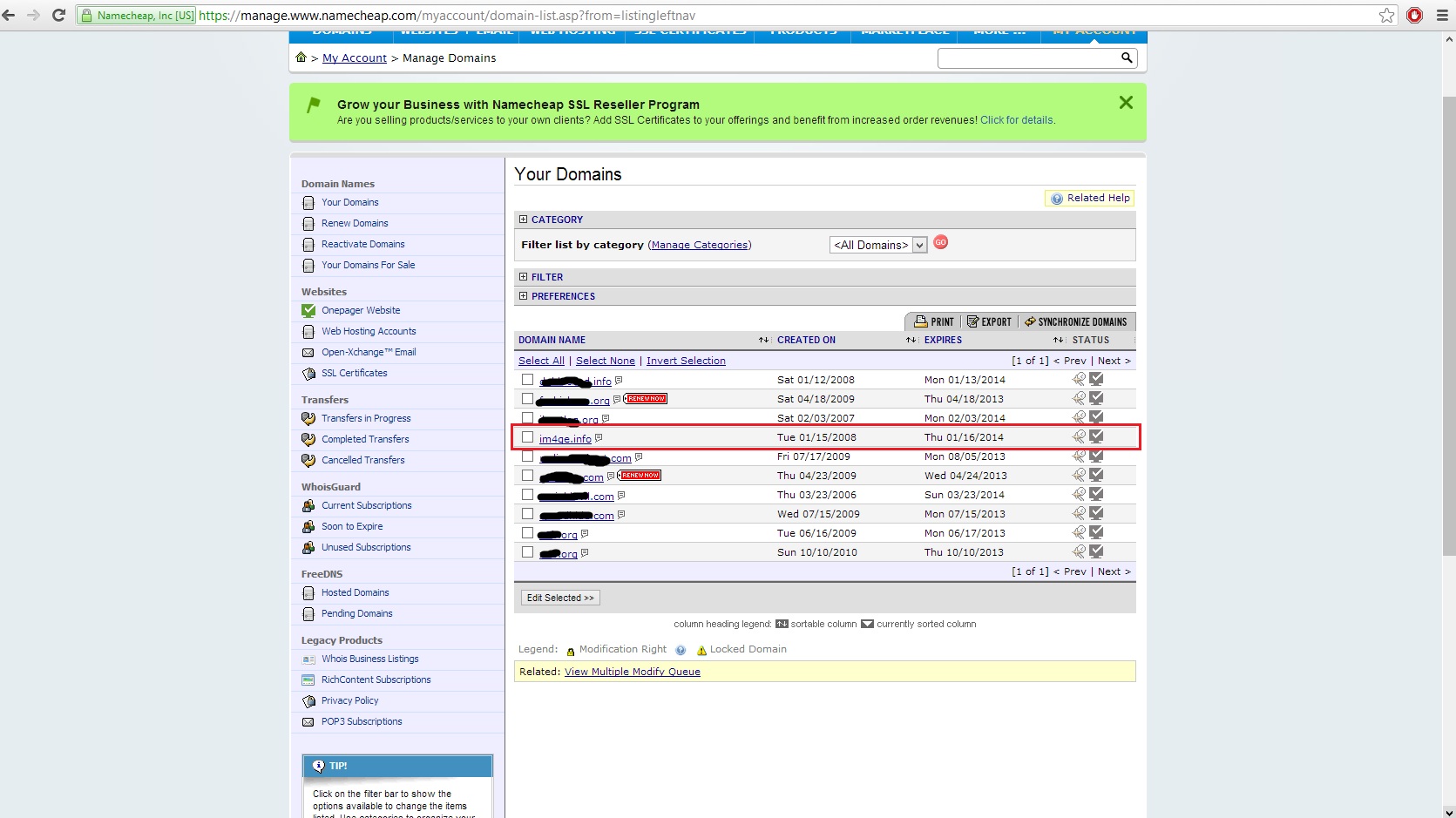Check the box on the Tue 06/16/2009 row
This screenshot has height=818, width=1456.
[527, 532]
